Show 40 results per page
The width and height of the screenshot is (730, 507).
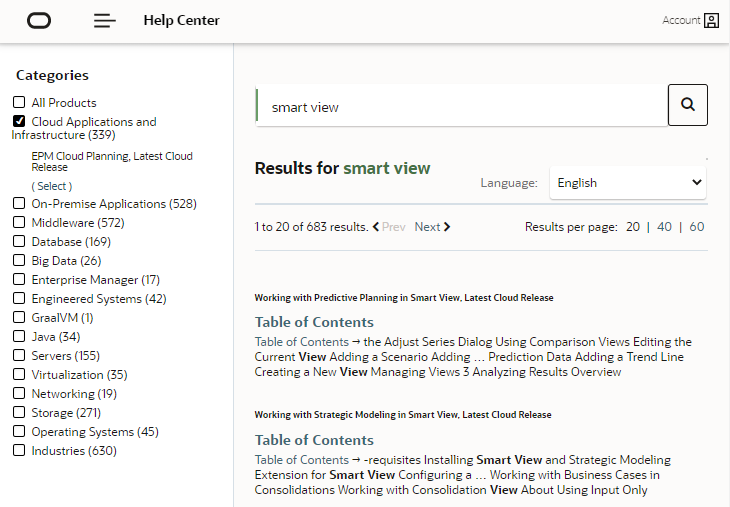click(664, 227)
